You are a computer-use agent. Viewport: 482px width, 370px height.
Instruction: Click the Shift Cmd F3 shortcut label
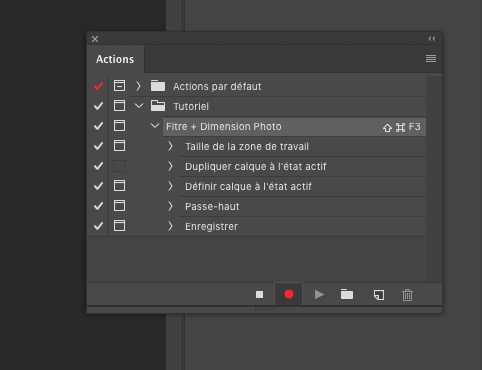pyautogui.click(x=402, y=127)
